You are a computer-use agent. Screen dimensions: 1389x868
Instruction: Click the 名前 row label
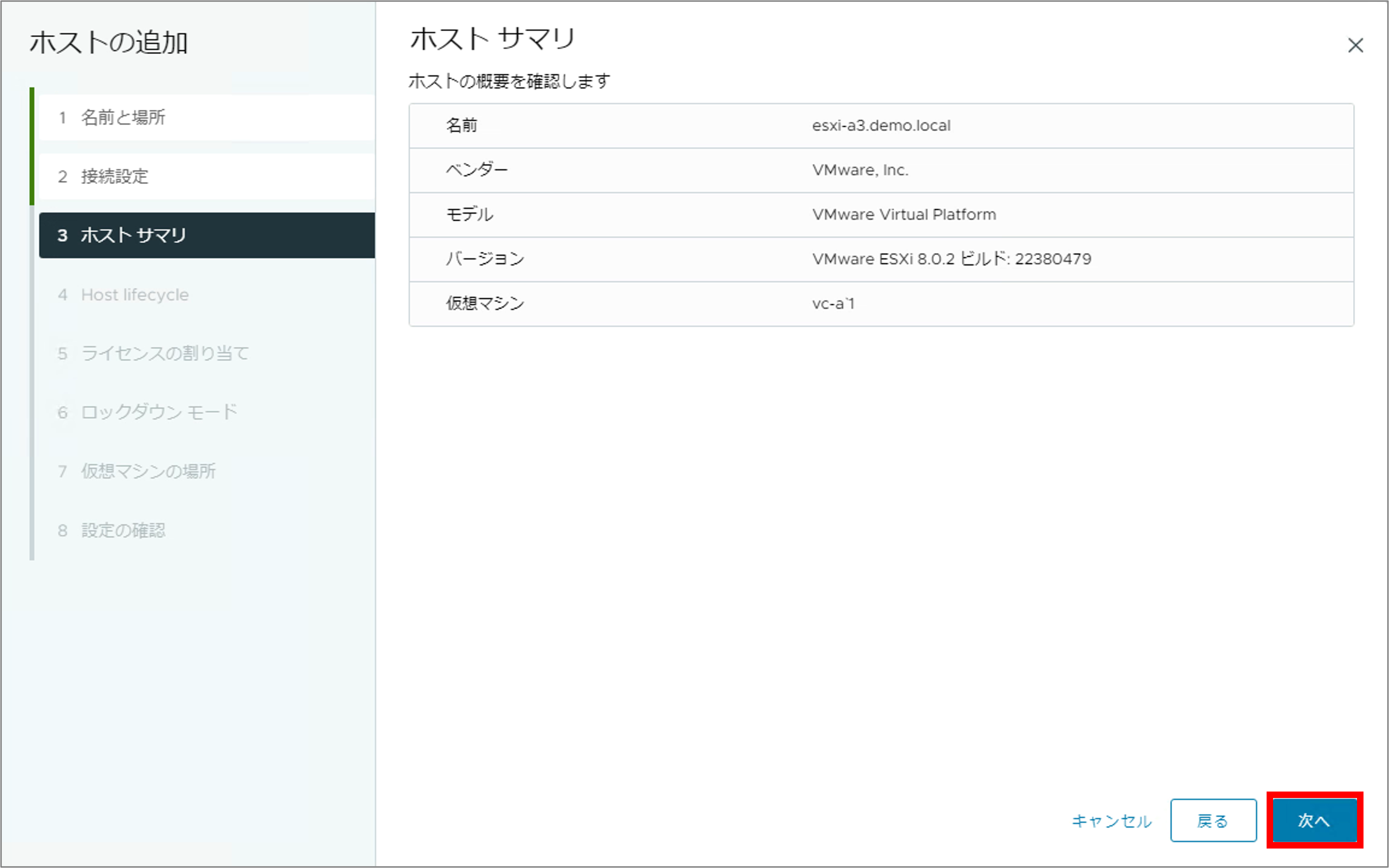coord(462,125)
